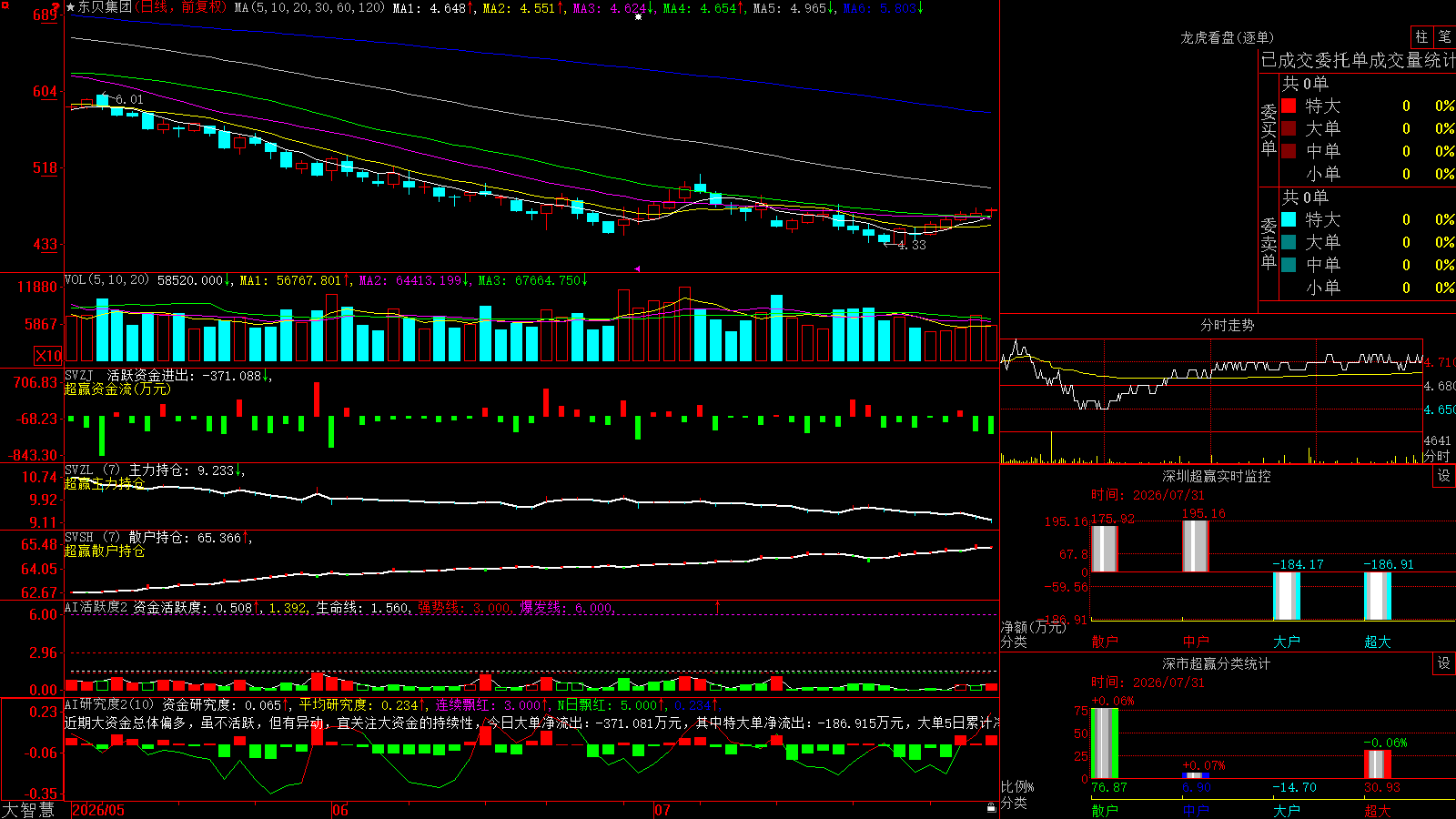This screenshot has width=1456, height=819.
Task: Click the dark red 大单 buy-order legend square
Action: [x=1289, y=128]
